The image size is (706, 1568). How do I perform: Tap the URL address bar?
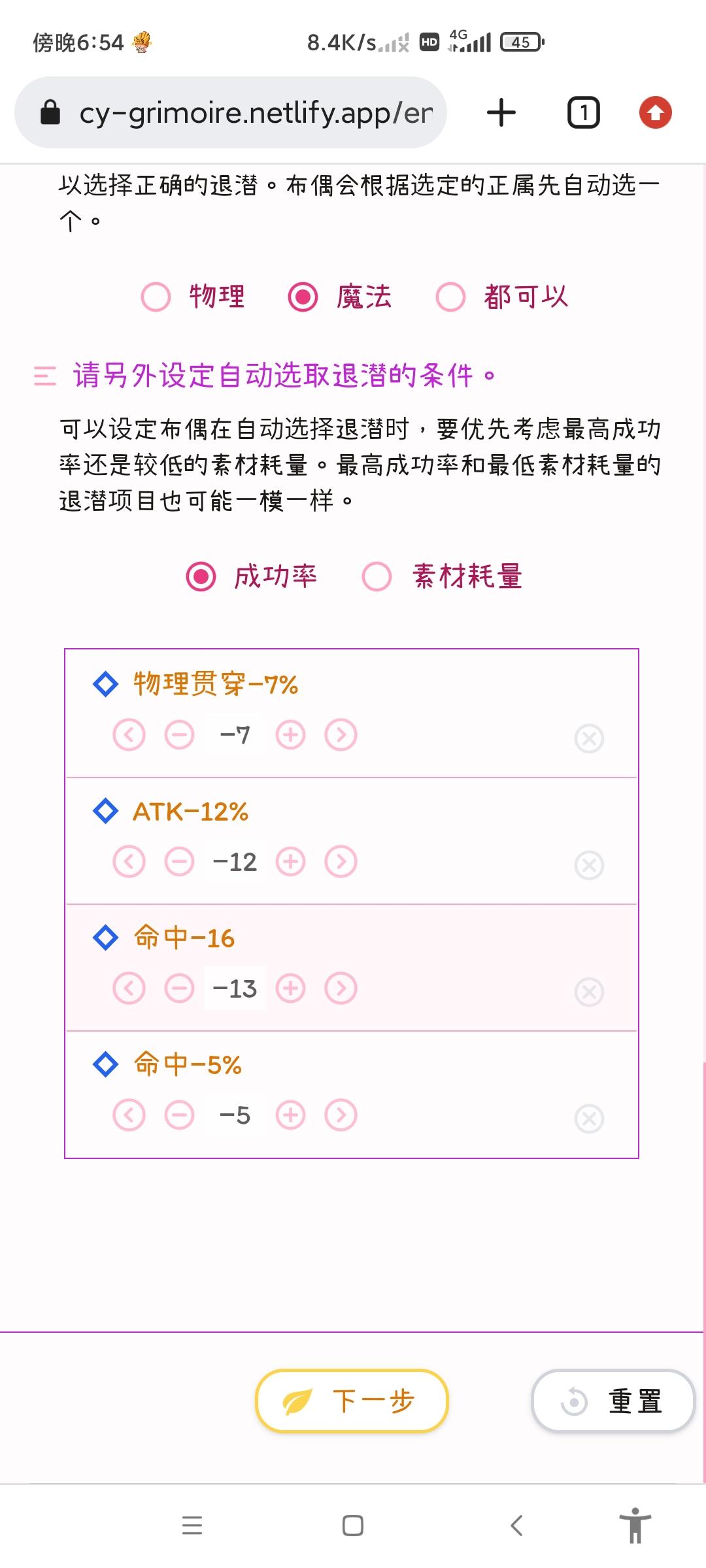231,112
